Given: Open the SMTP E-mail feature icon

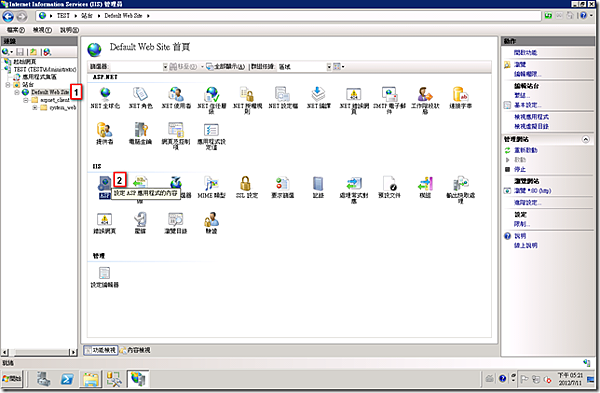Looking at the screenshot, I should (389, 94).
